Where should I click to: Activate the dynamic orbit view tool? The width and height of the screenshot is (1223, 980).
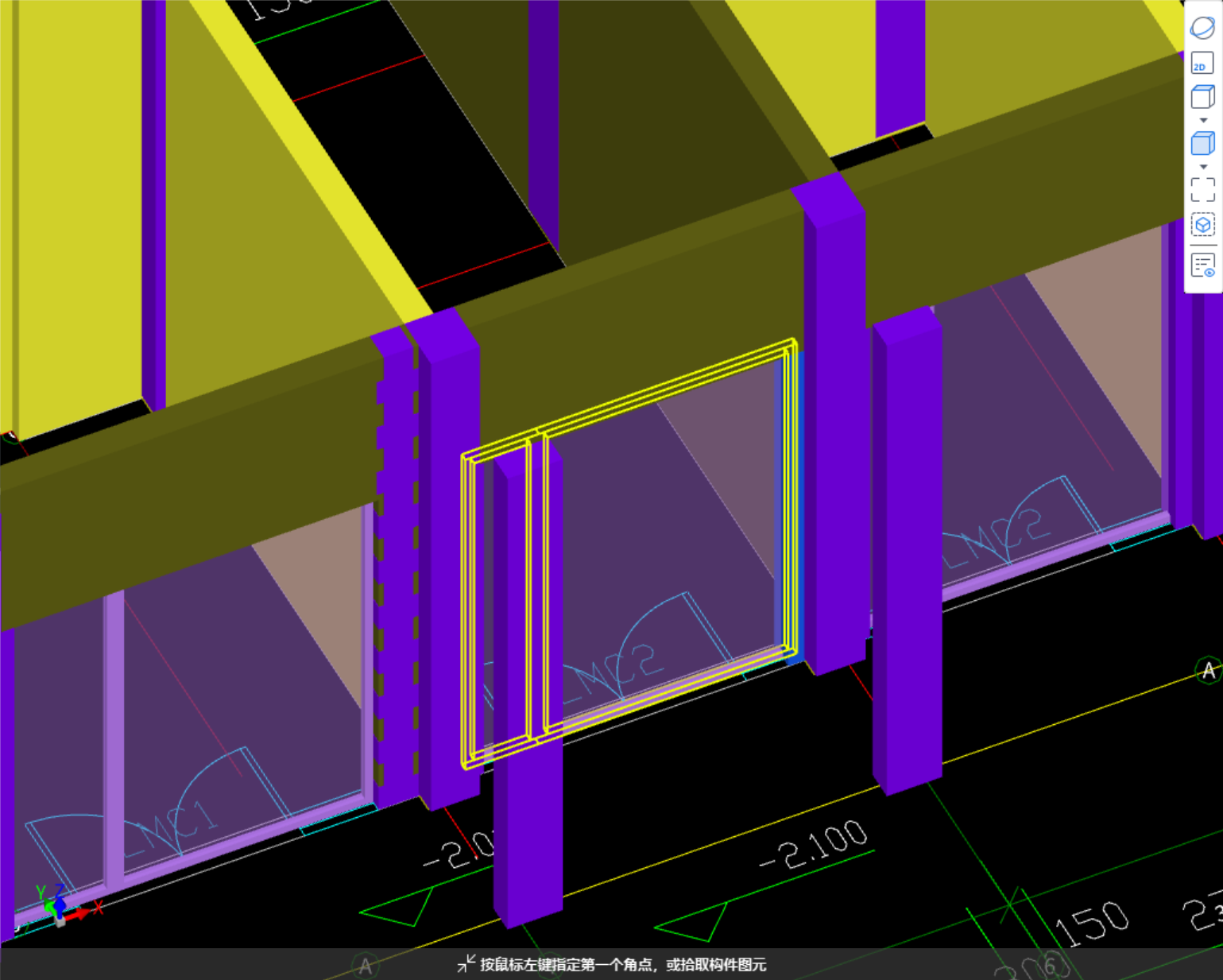tap(1202, 28)
